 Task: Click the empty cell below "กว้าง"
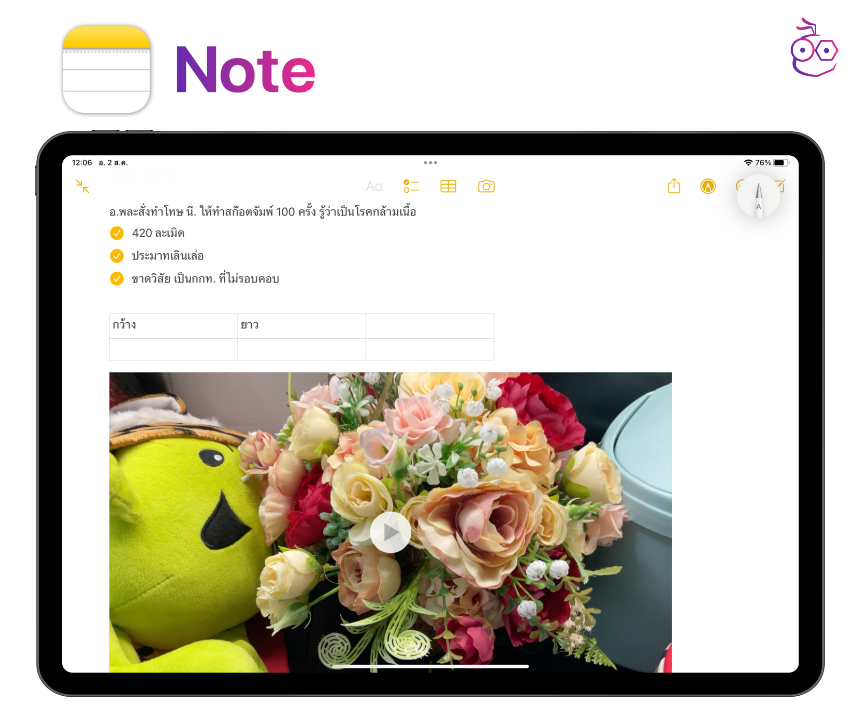click(x=173, y=349)
